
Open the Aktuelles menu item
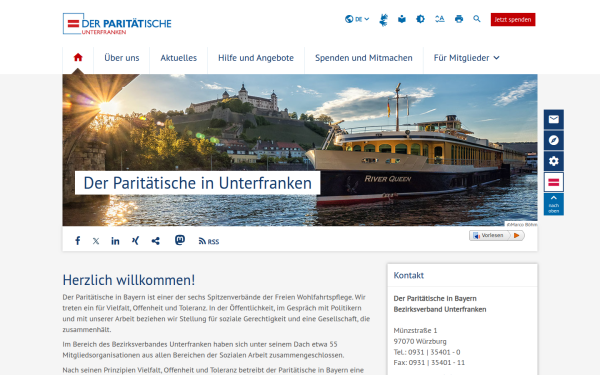point(179,58)
